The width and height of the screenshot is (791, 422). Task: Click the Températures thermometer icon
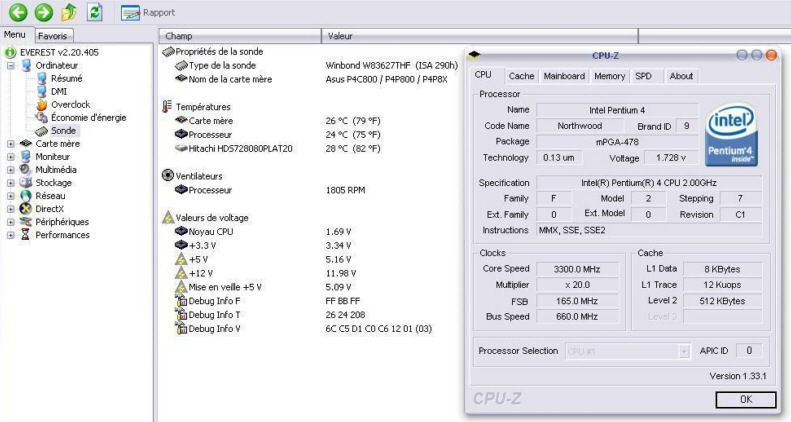tap(167, 106)
